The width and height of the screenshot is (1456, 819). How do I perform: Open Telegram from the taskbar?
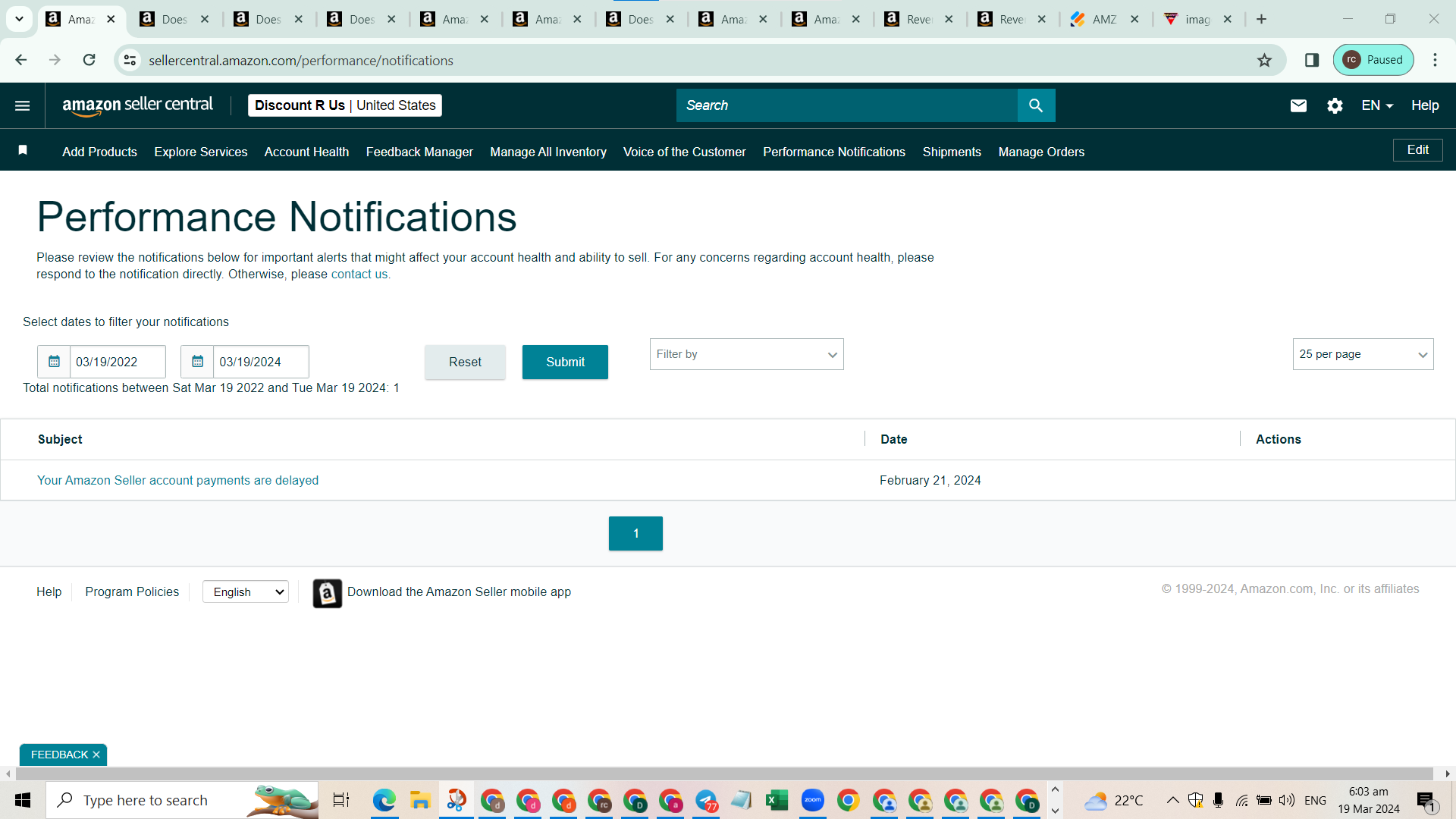[706, 800]
